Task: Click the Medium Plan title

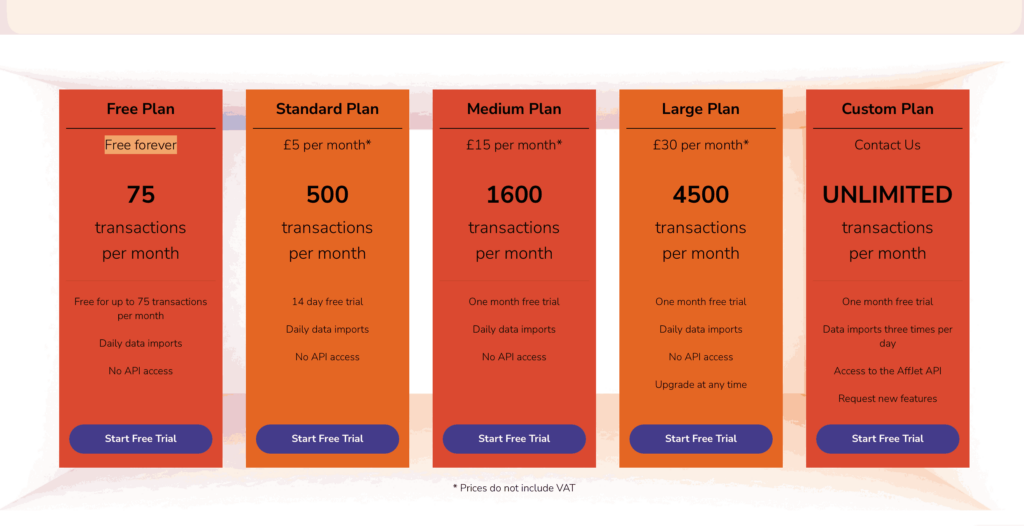Action: [x=514, y=108]
